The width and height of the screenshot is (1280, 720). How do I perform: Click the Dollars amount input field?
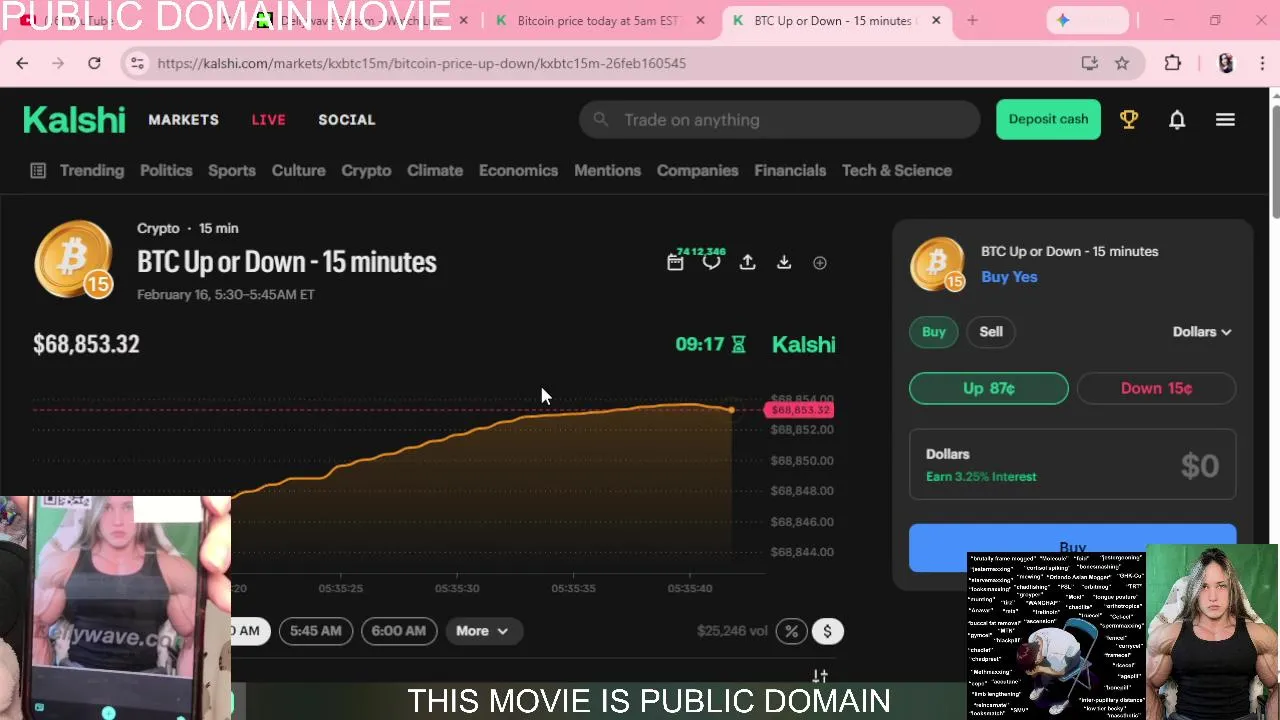click(x=1073, y=465)
